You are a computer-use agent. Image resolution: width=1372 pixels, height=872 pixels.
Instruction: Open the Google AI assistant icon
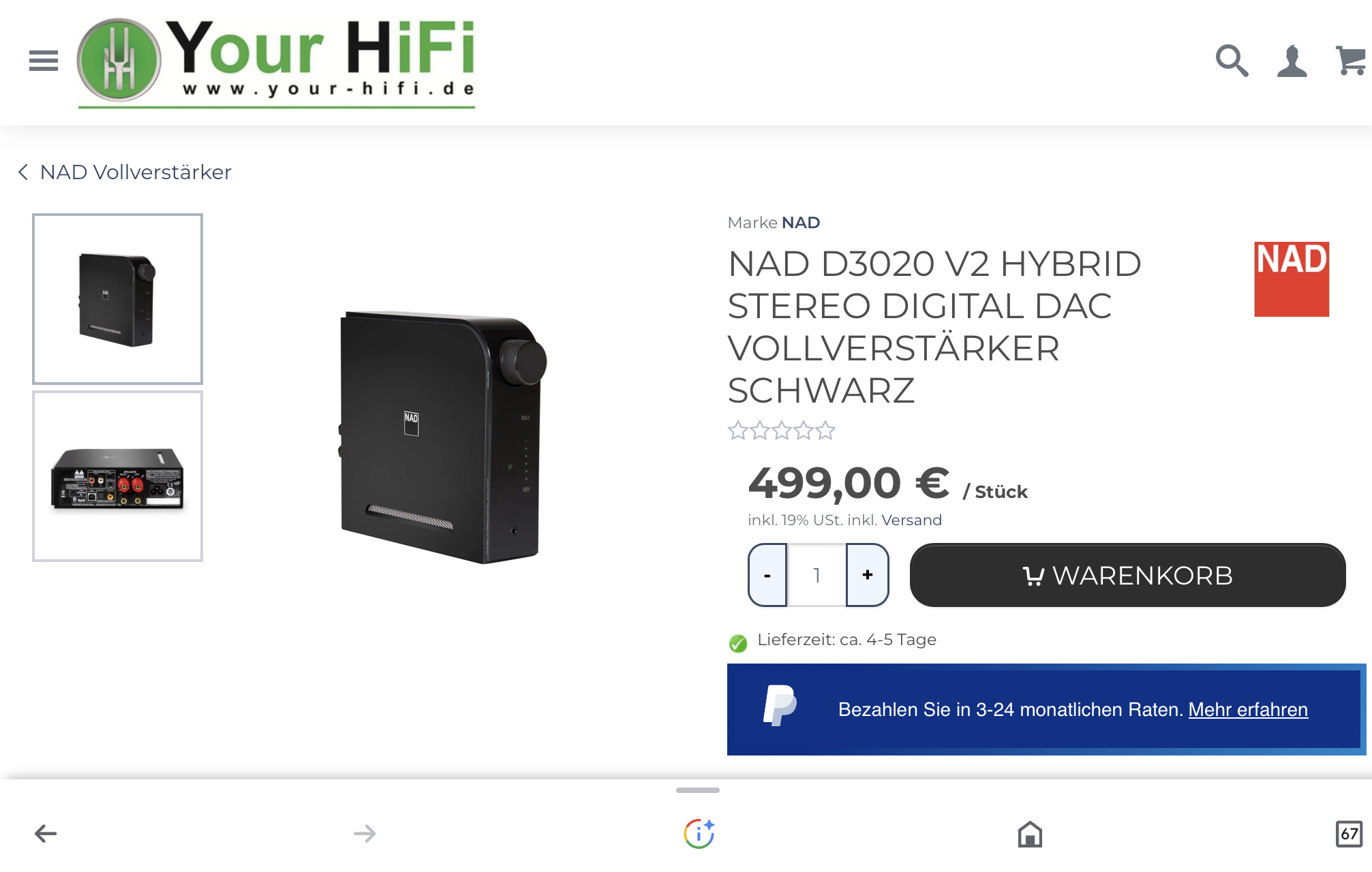coord(699,833)
